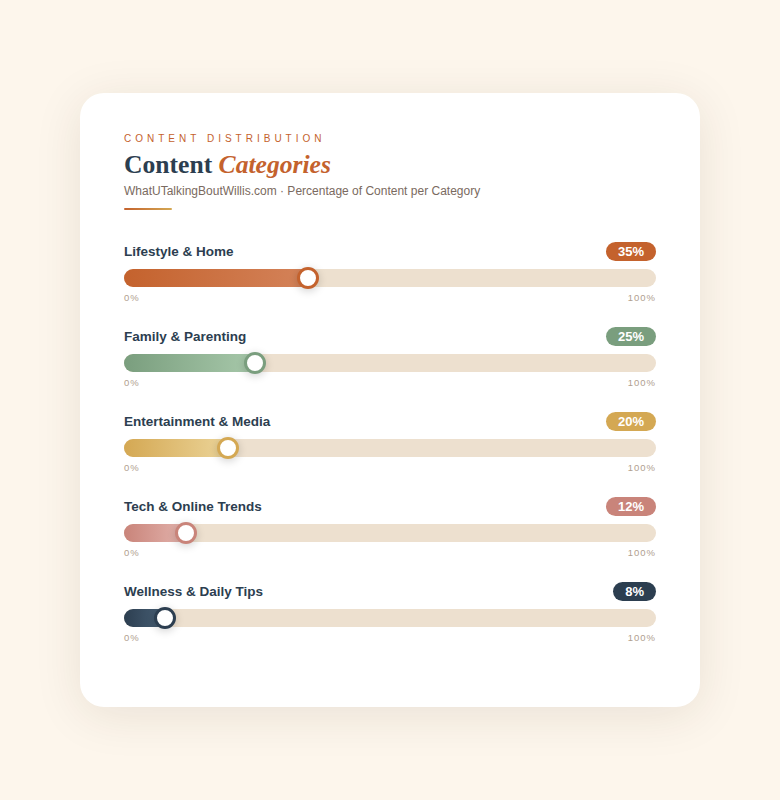
Task: Click the 8% badge for Wellness & Daily Tips
Action: pos(634,592)
